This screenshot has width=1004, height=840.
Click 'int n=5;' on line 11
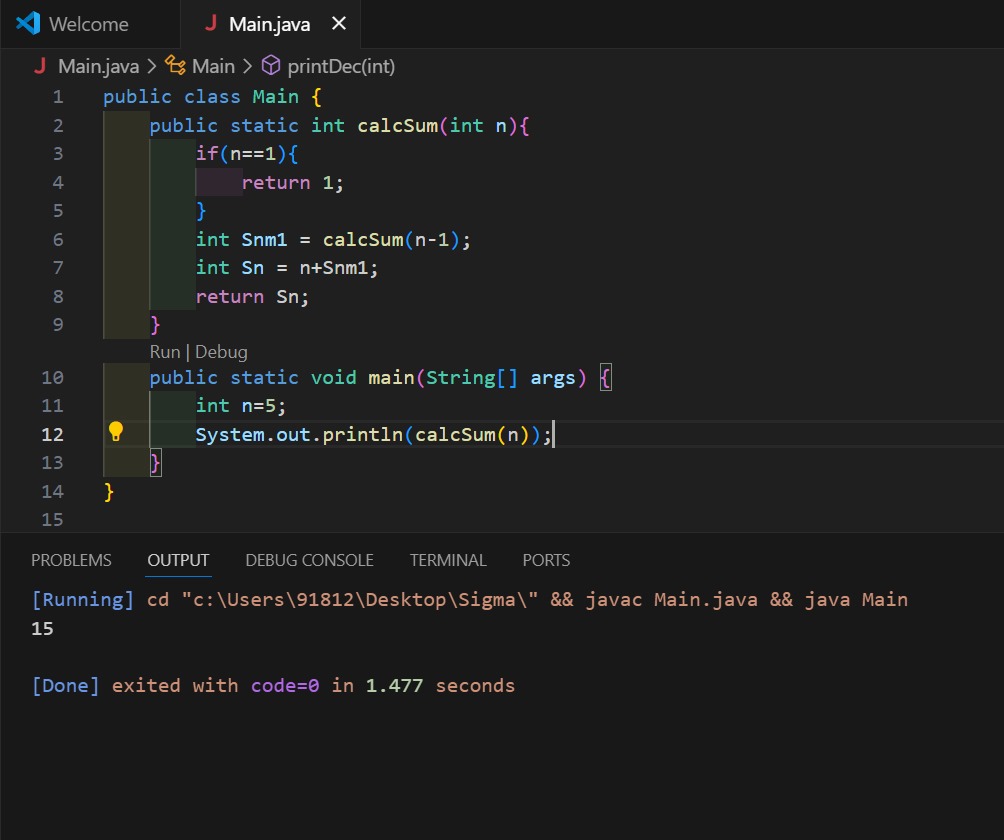coord(241,405)
